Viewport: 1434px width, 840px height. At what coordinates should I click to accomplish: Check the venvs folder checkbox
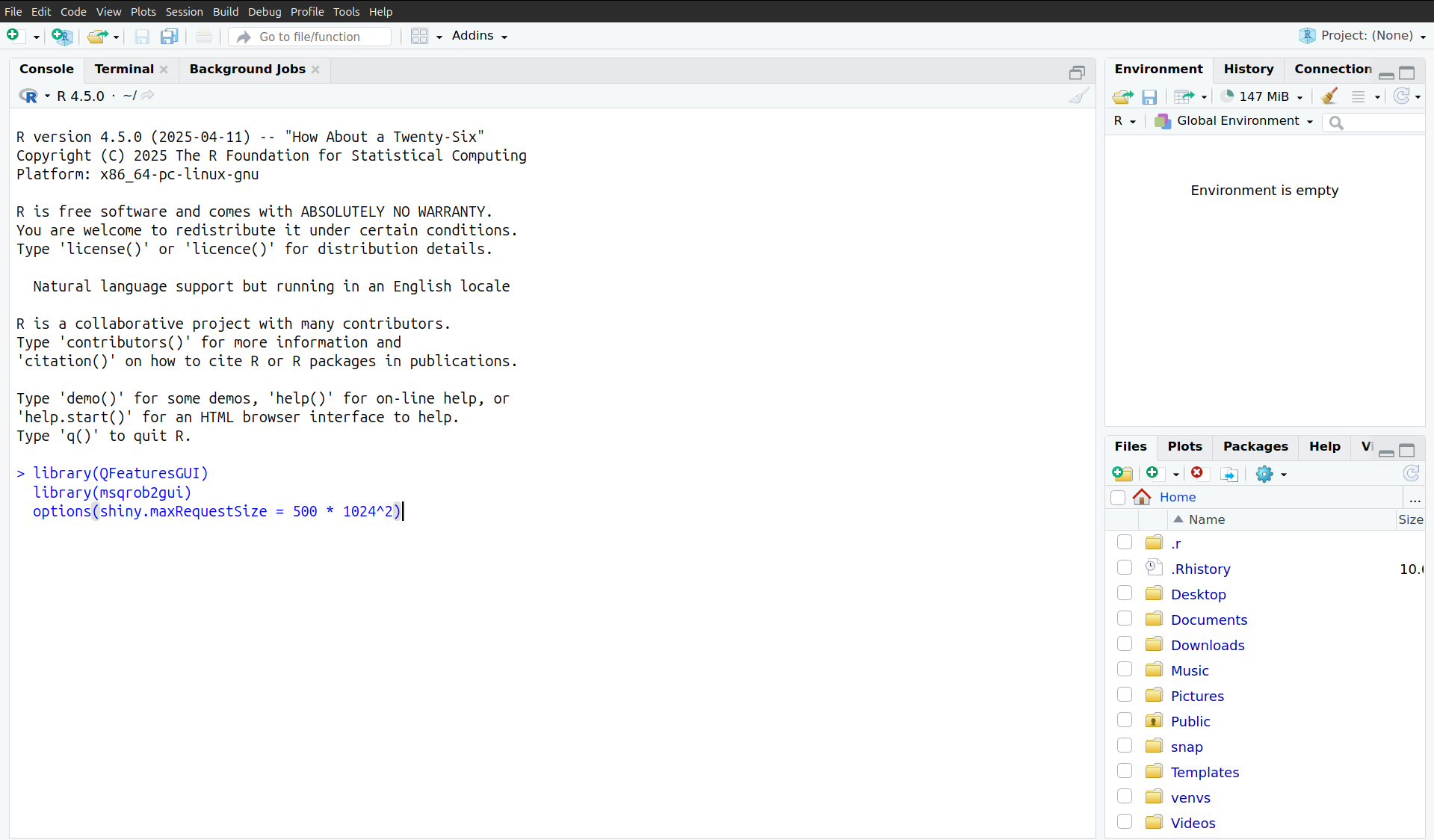coord(1125,796)
